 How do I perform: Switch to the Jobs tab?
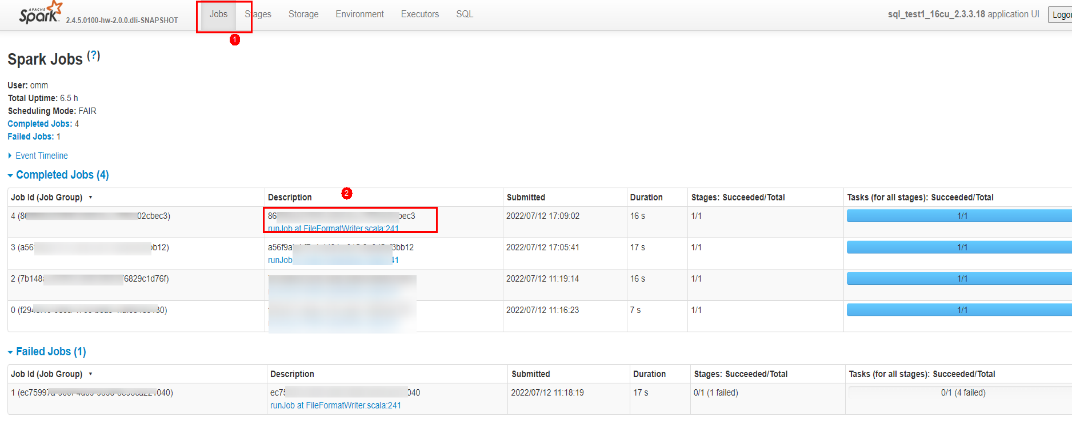(x=218, y=14)
